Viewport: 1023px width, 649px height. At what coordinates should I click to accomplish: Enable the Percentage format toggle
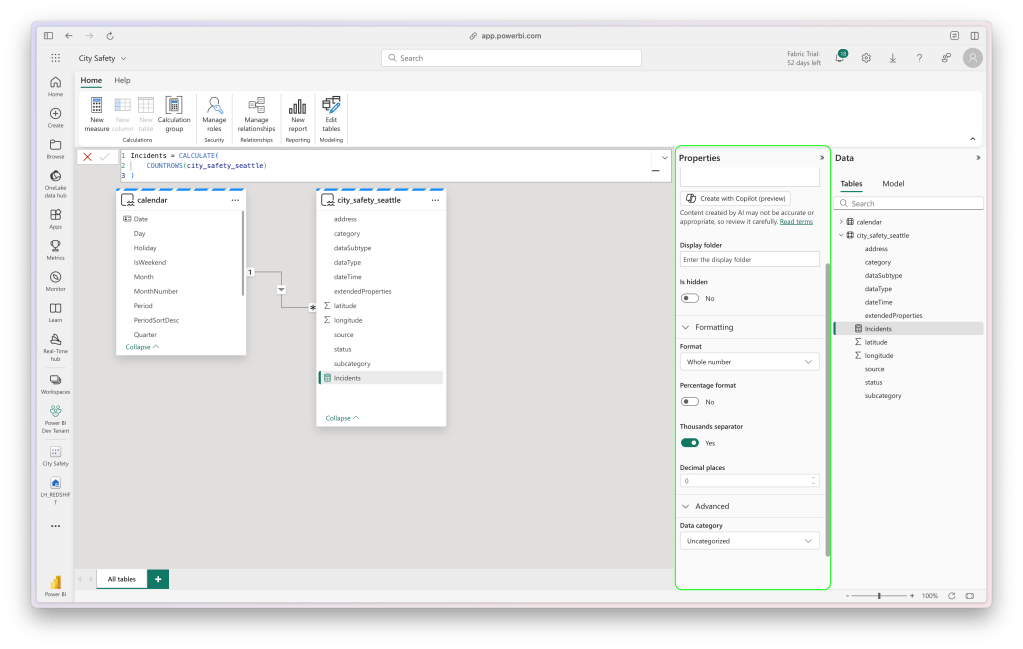click(x=690, y=402)
